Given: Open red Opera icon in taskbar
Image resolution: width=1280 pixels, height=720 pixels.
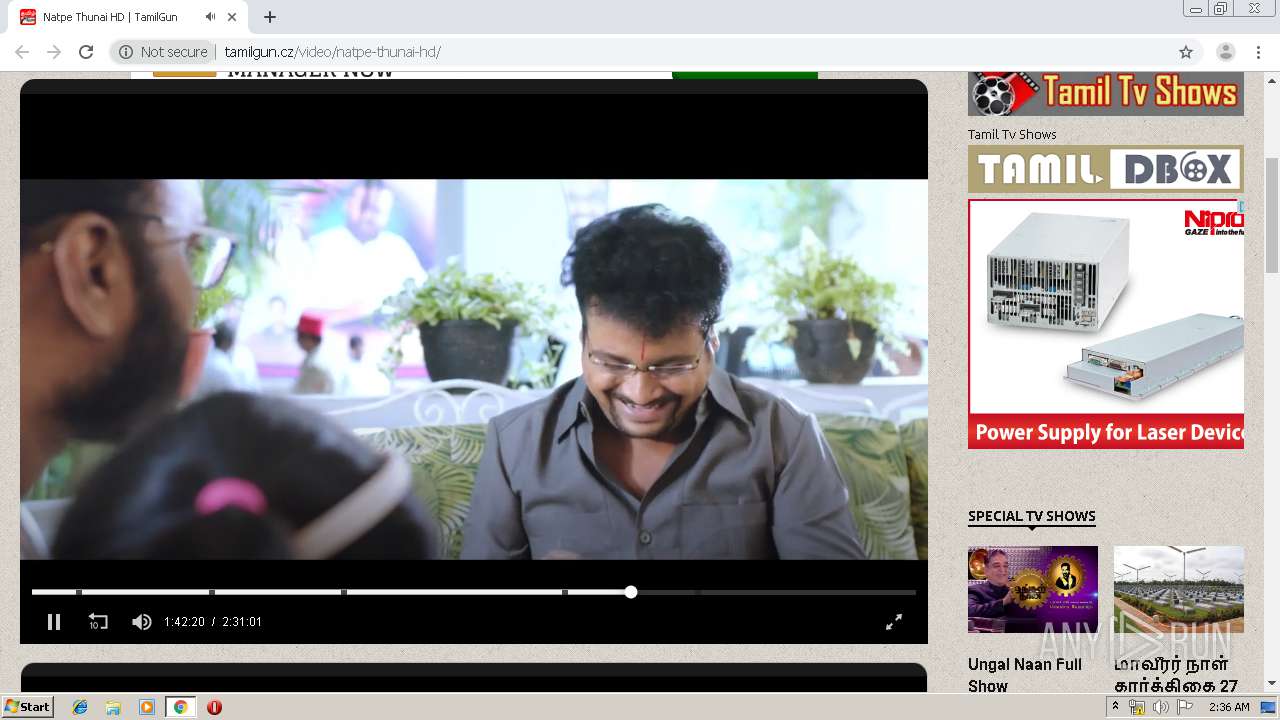Looking at the screenshot, I should coord(214,707).
